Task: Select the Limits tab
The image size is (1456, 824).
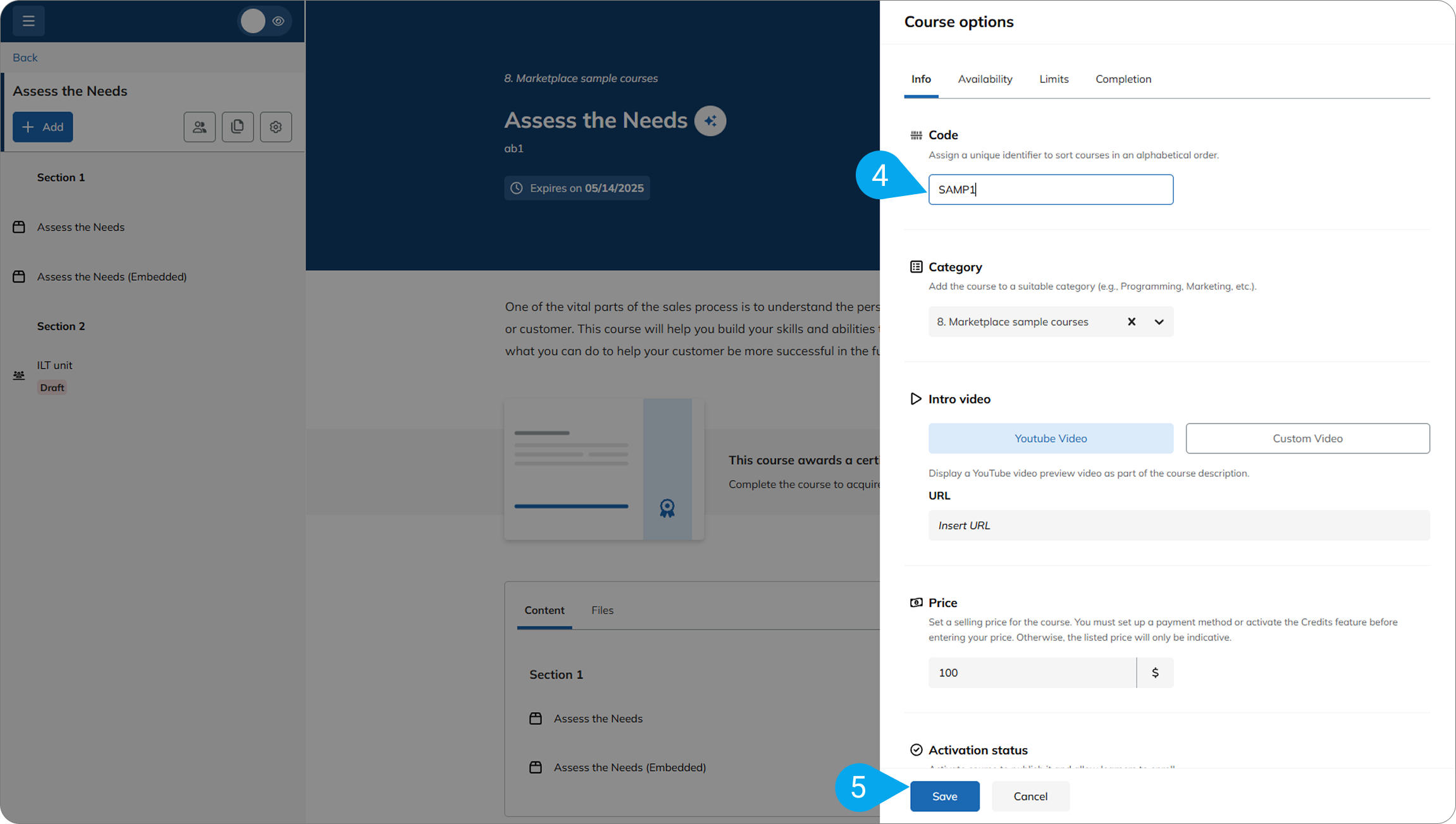Action: (x=1054, y=79)
